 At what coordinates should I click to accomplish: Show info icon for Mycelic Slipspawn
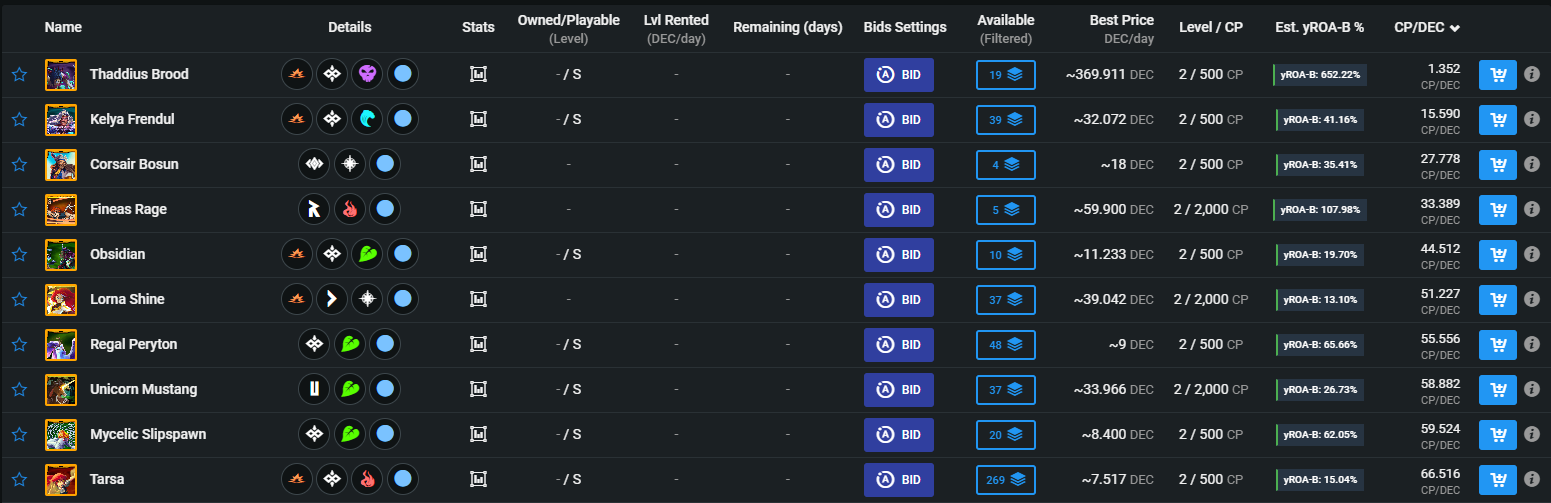click(x=1531, y=434)
